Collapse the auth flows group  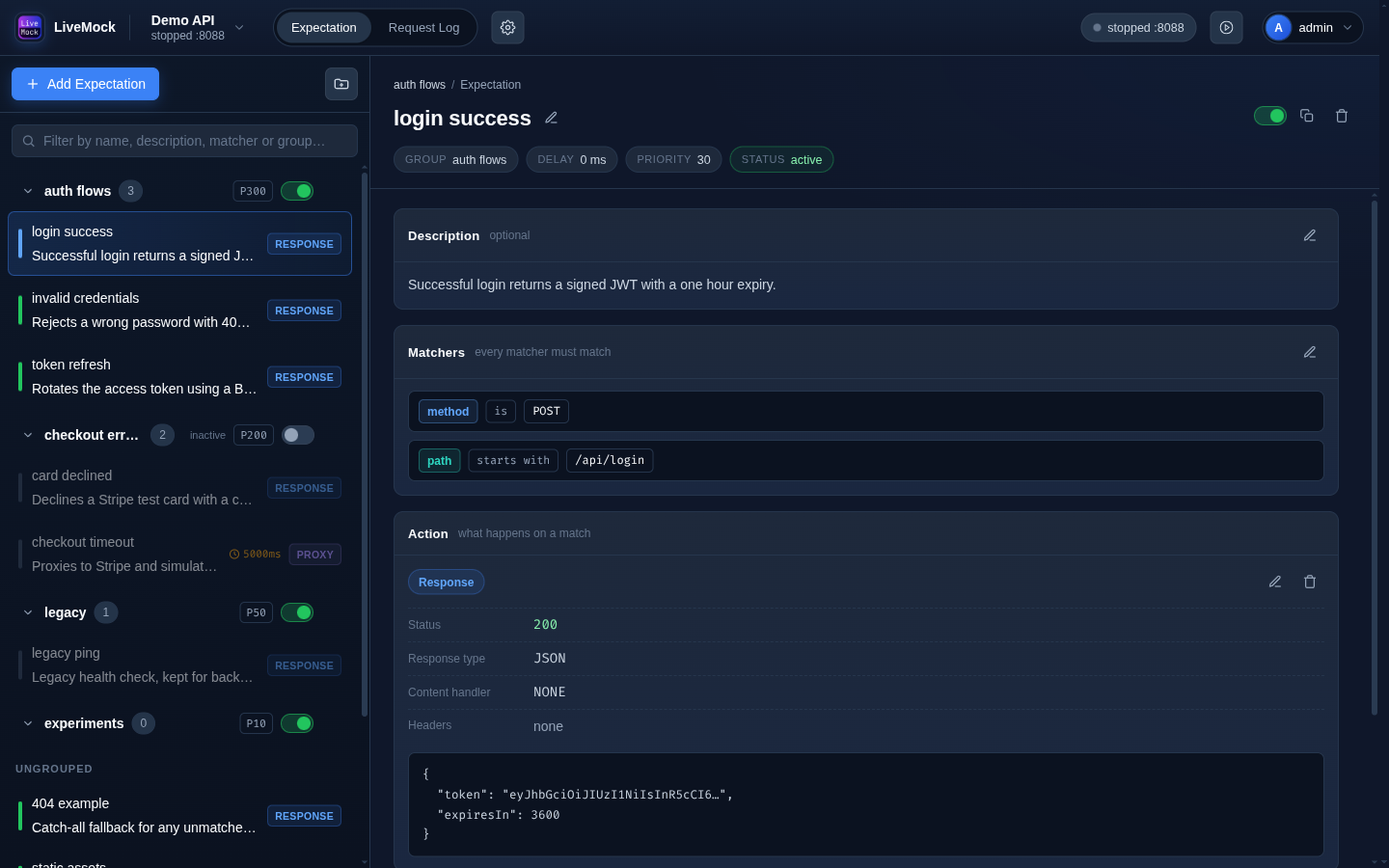point(28,191)
